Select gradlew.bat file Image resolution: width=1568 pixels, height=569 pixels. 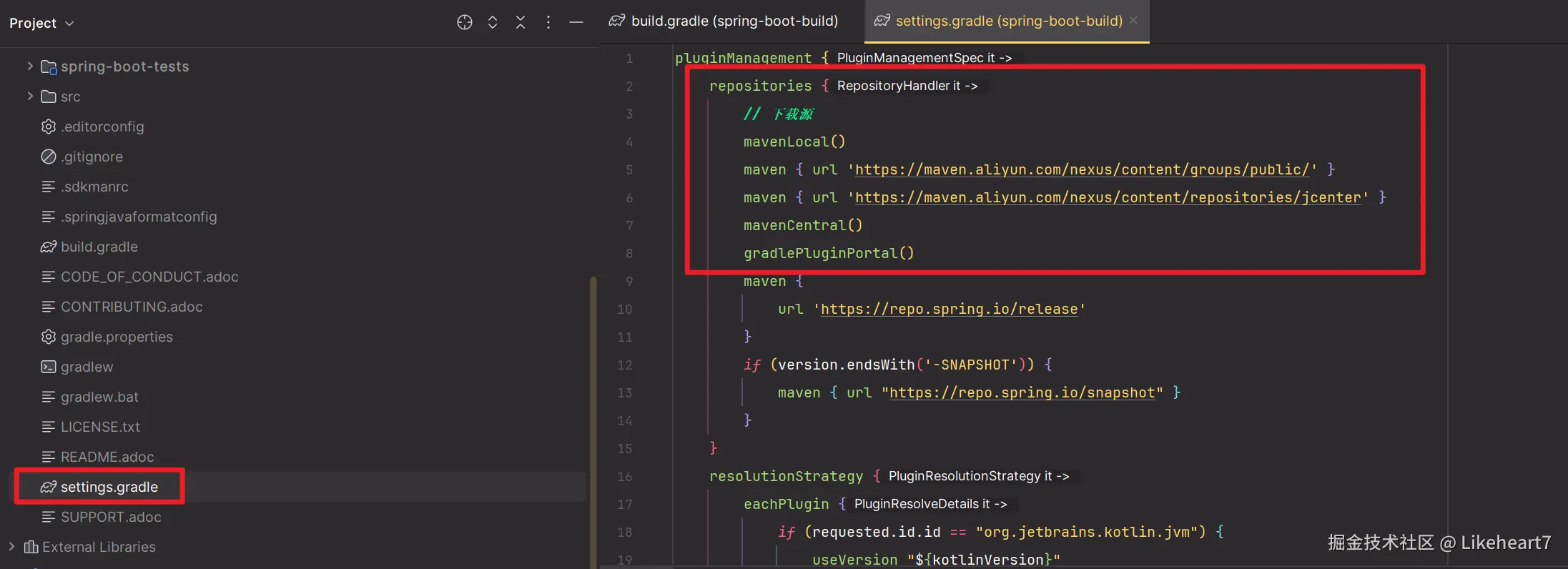point(99,397)
